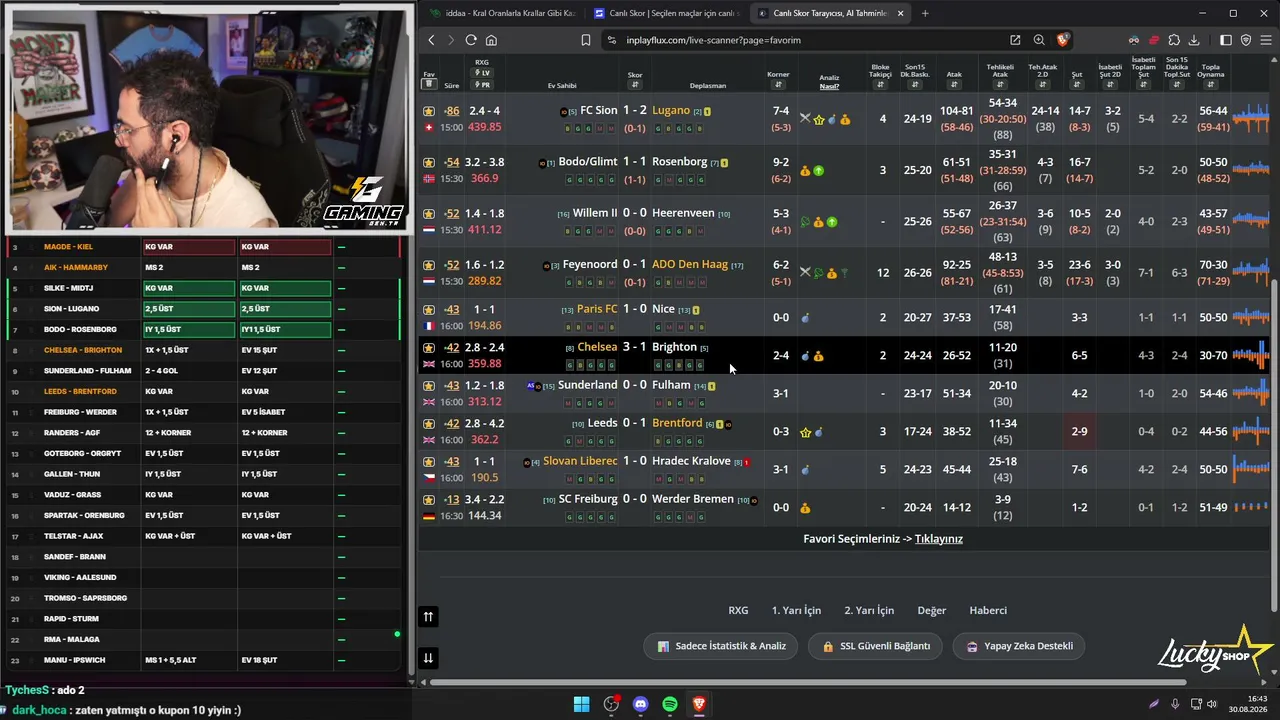Click SSL Güvenli Bağlantı badge
This screenshot has height=720, width=1280.
pos(875,646)
